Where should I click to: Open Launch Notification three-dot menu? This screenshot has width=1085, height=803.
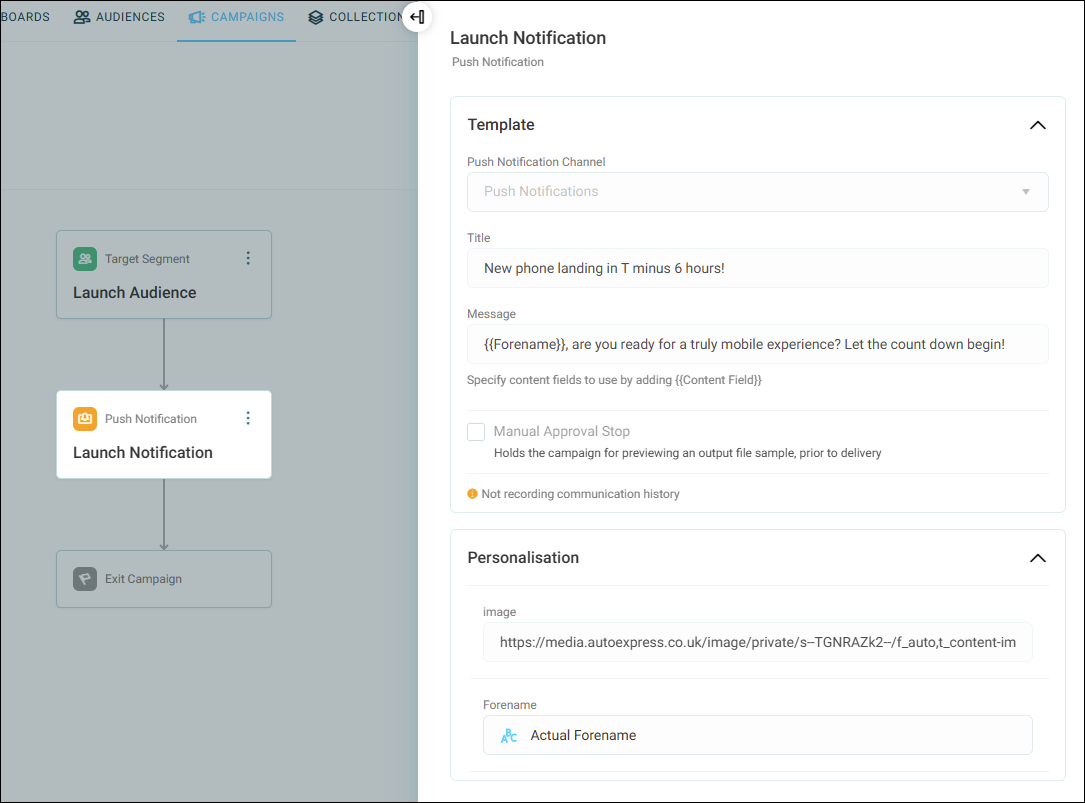coord(248,418)
